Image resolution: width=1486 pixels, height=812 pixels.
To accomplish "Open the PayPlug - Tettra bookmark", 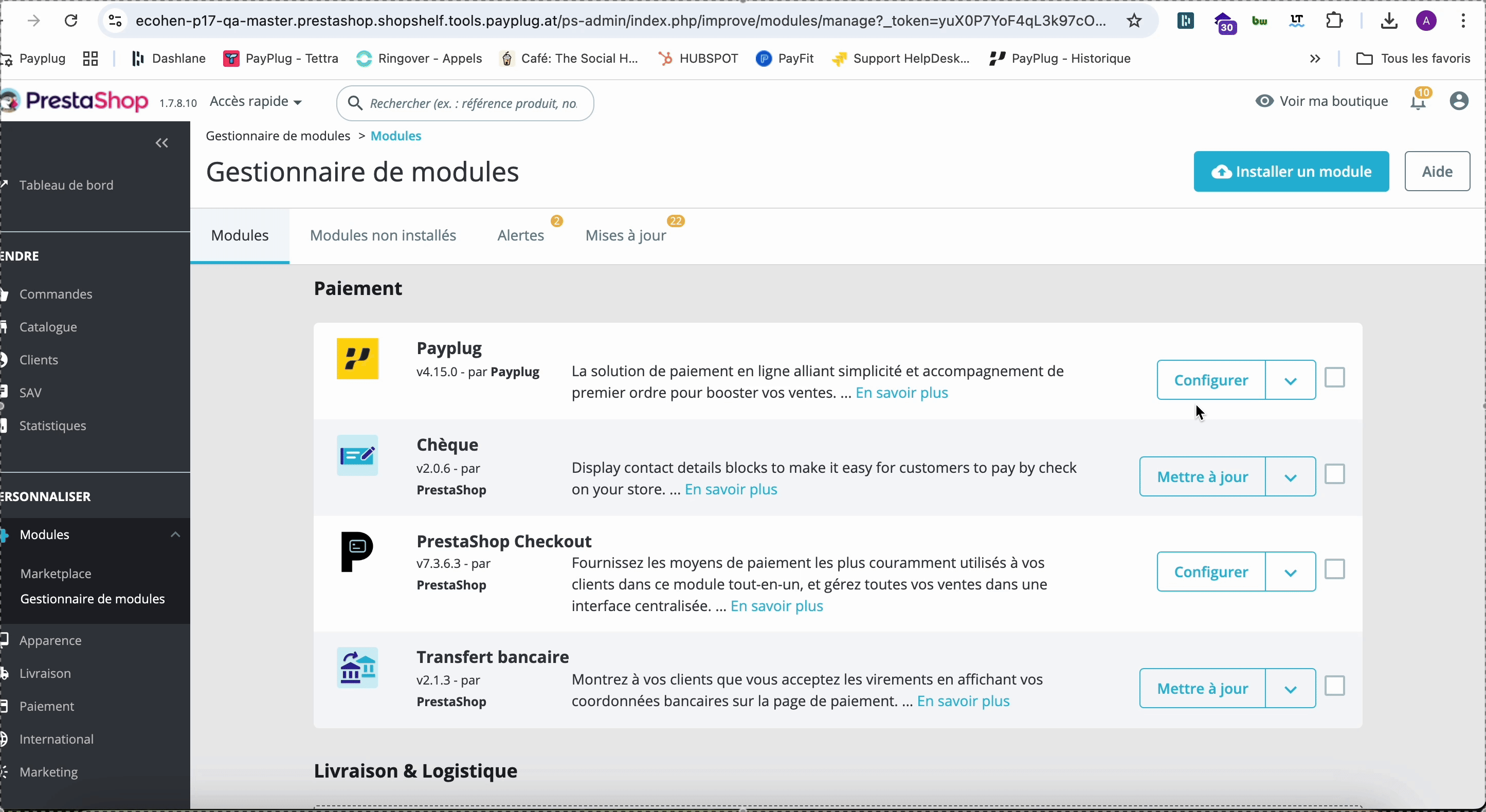I will pos(281,59).
